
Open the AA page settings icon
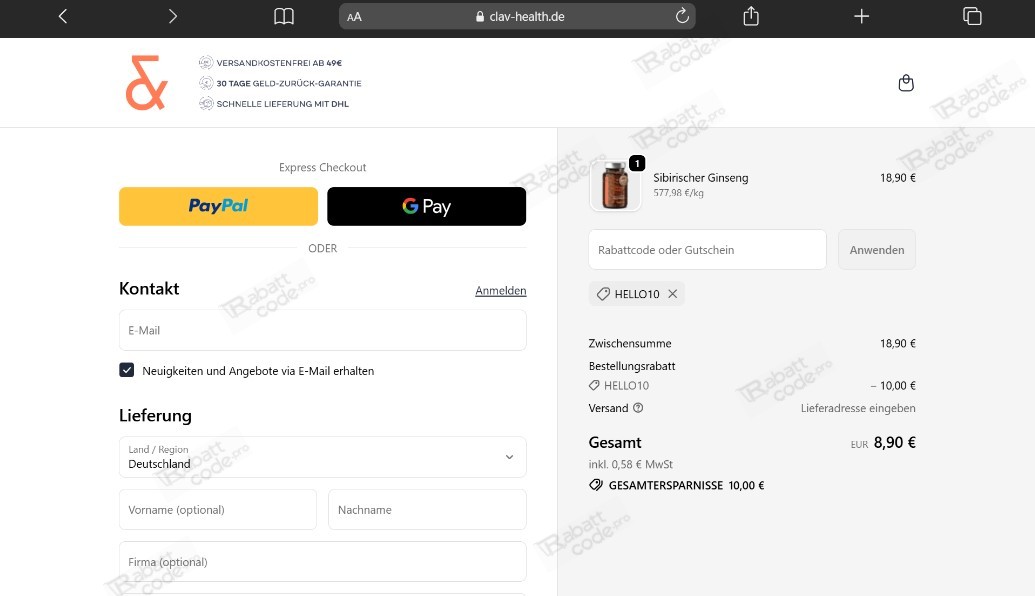coord(353,16)
